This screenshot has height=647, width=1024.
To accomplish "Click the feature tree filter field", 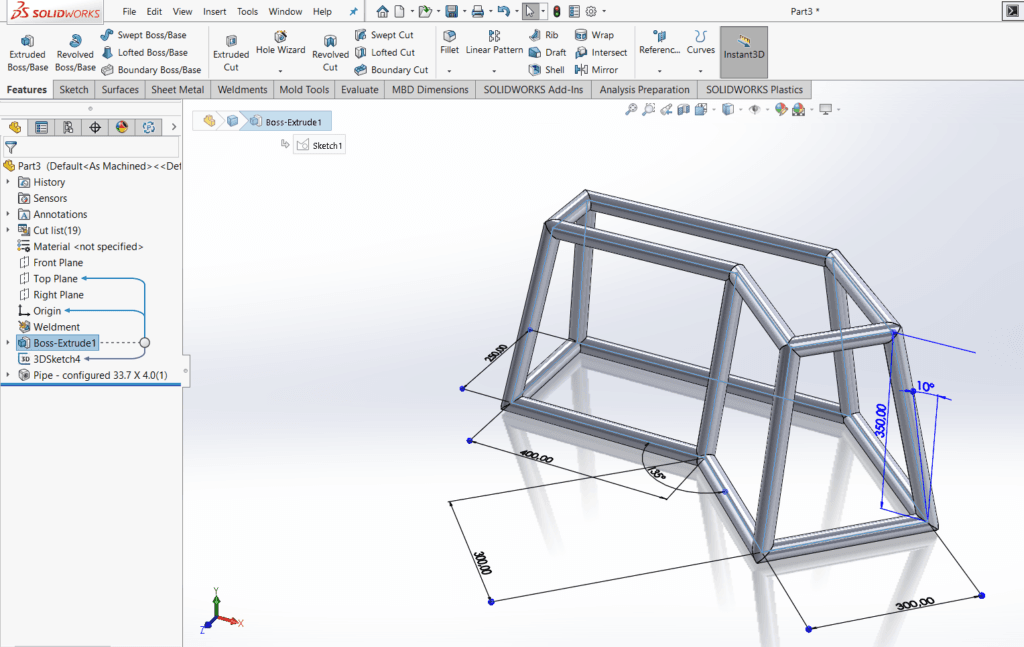I will coord(95,147).
